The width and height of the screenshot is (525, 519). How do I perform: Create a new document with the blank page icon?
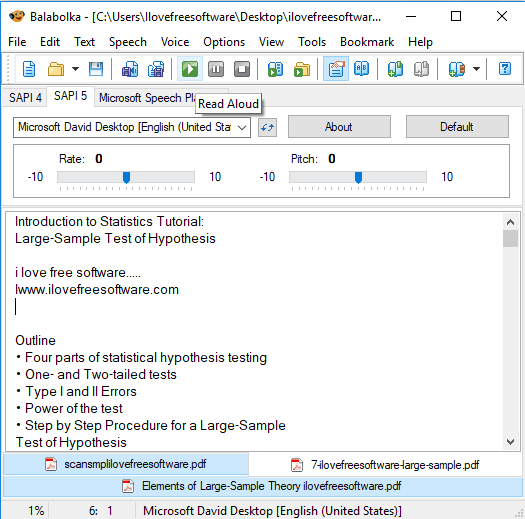29,69
